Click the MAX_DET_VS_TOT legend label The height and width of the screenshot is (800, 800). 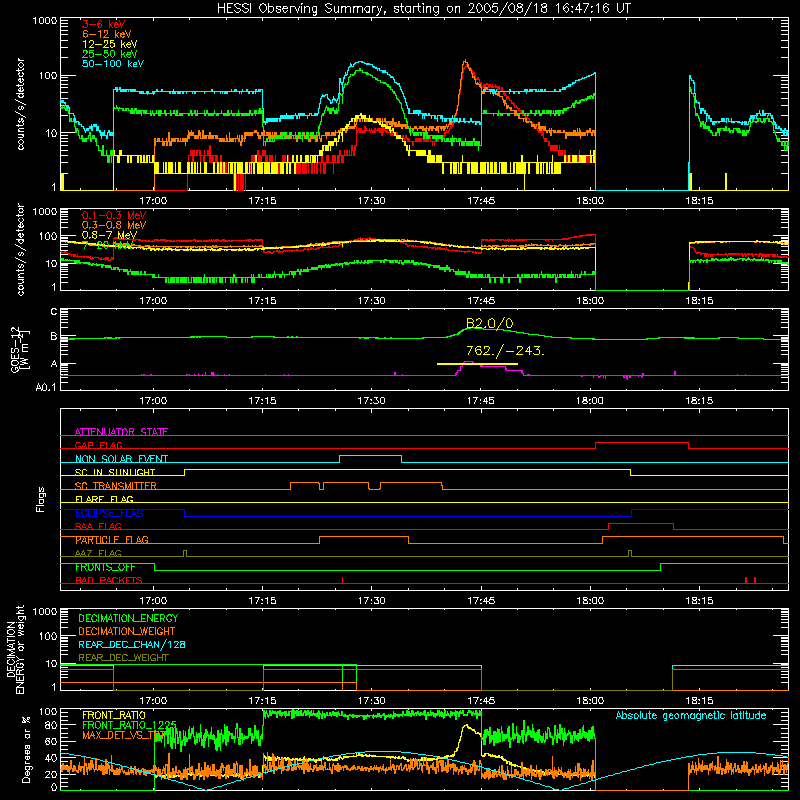click(124, 735)
